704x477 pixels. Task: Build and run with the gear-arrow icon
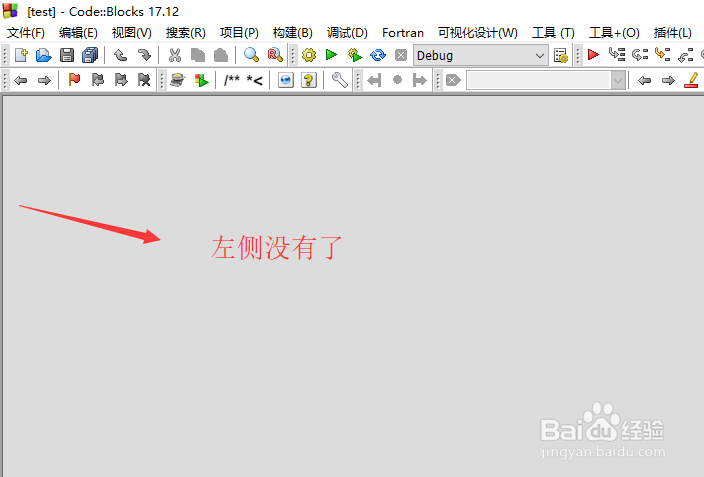point(355,55)
